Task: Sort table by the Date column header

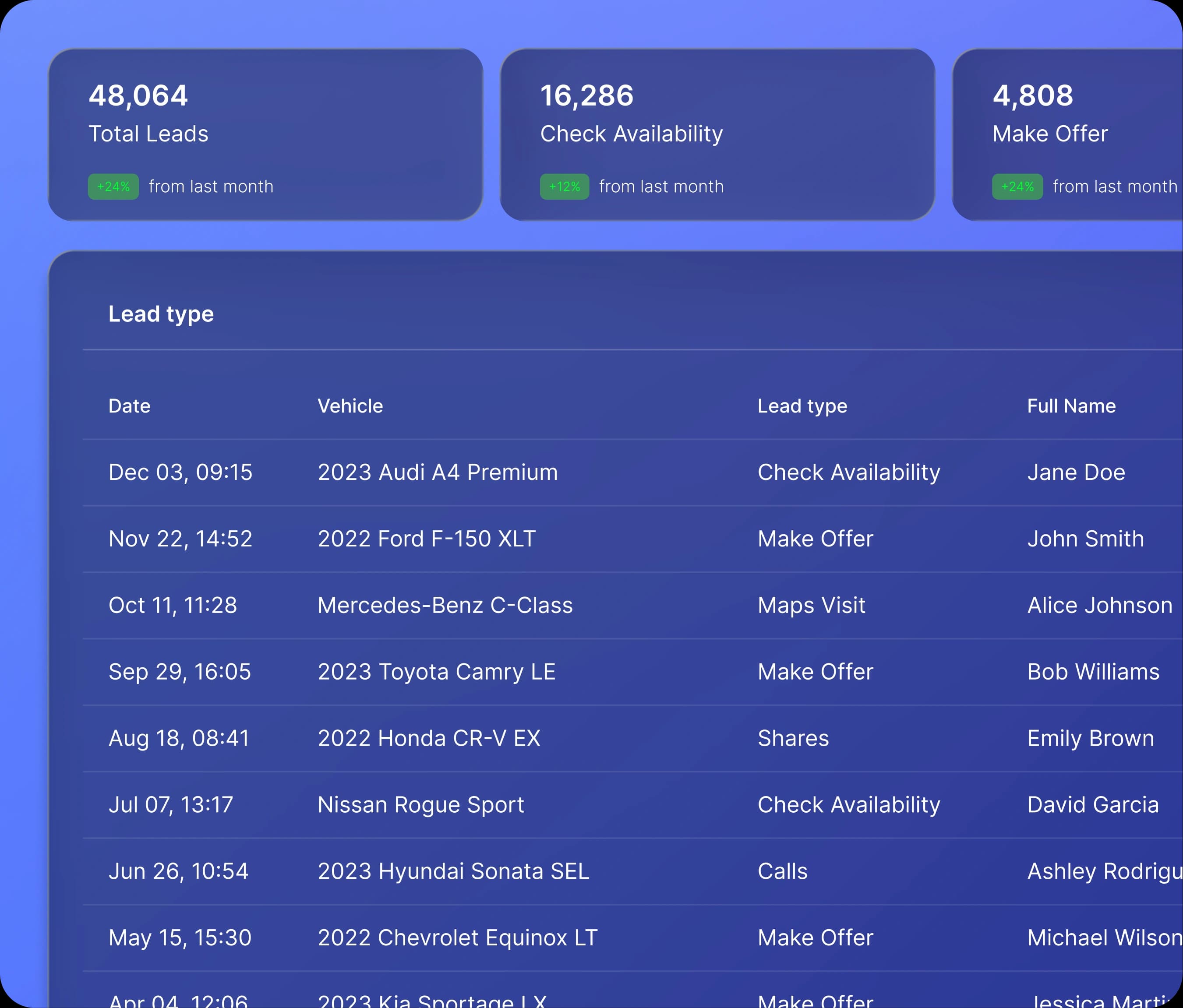Action: [129, 406]
